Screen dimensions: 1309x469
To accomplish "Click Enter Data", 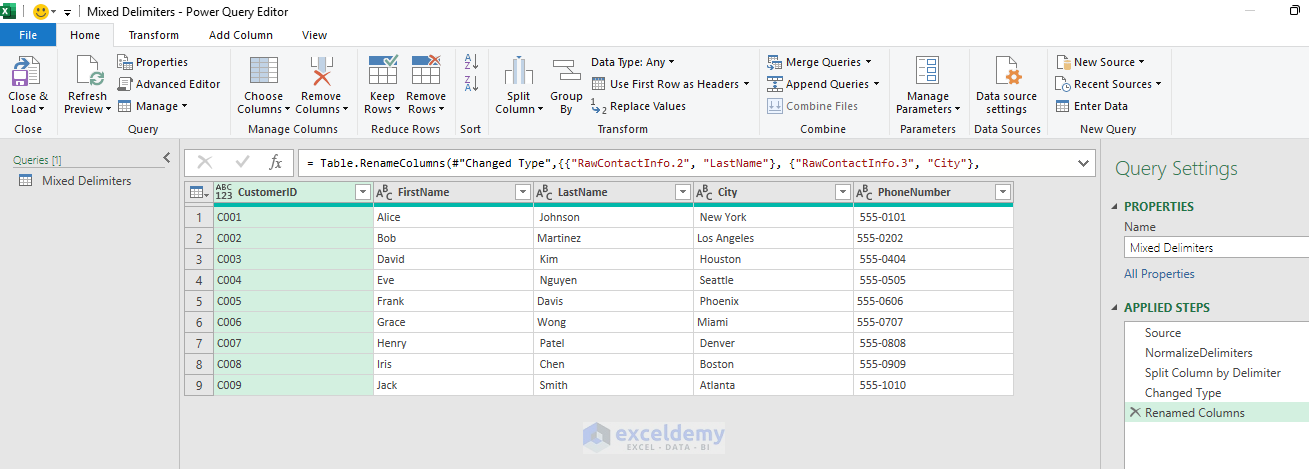I will [x=1092, y=106].
